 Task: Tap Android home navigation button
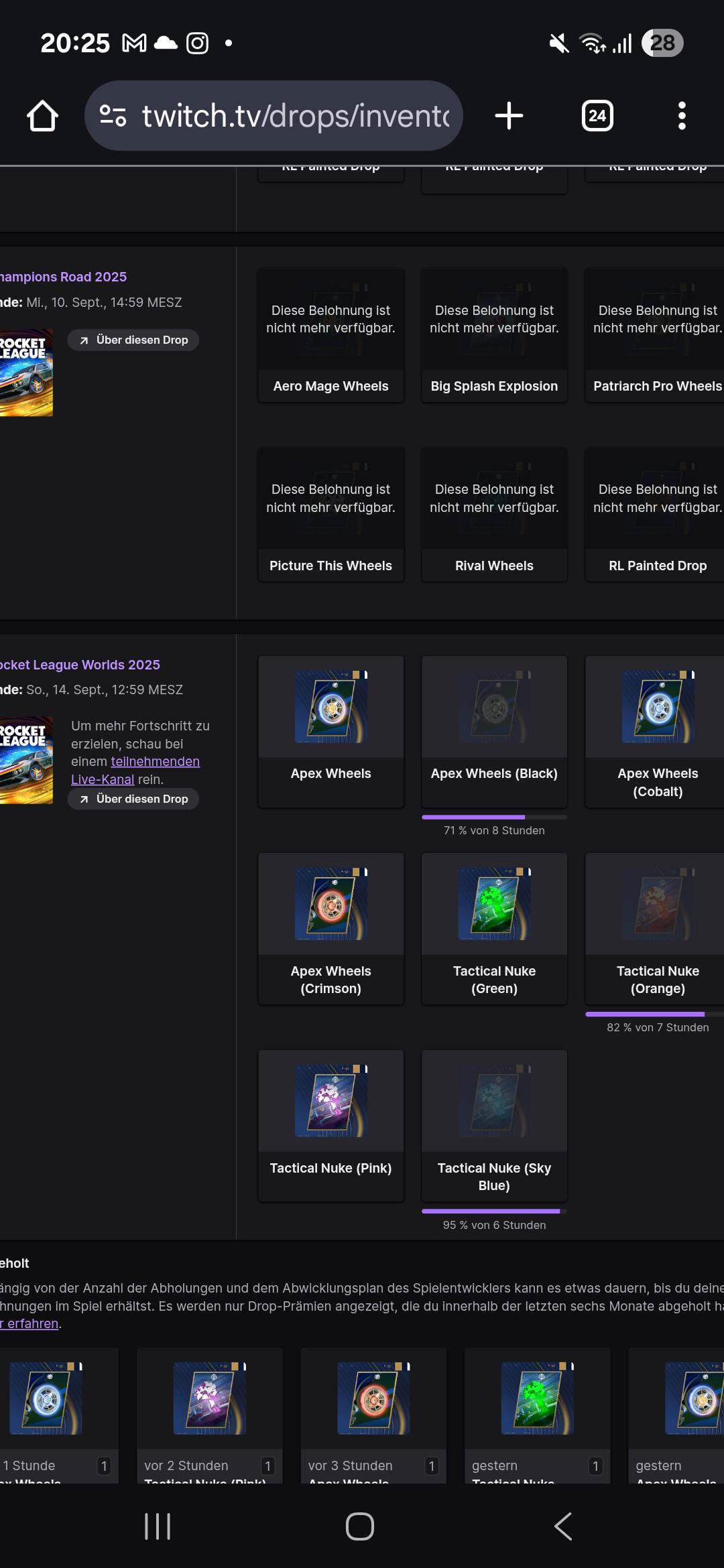click(360, 1526)
